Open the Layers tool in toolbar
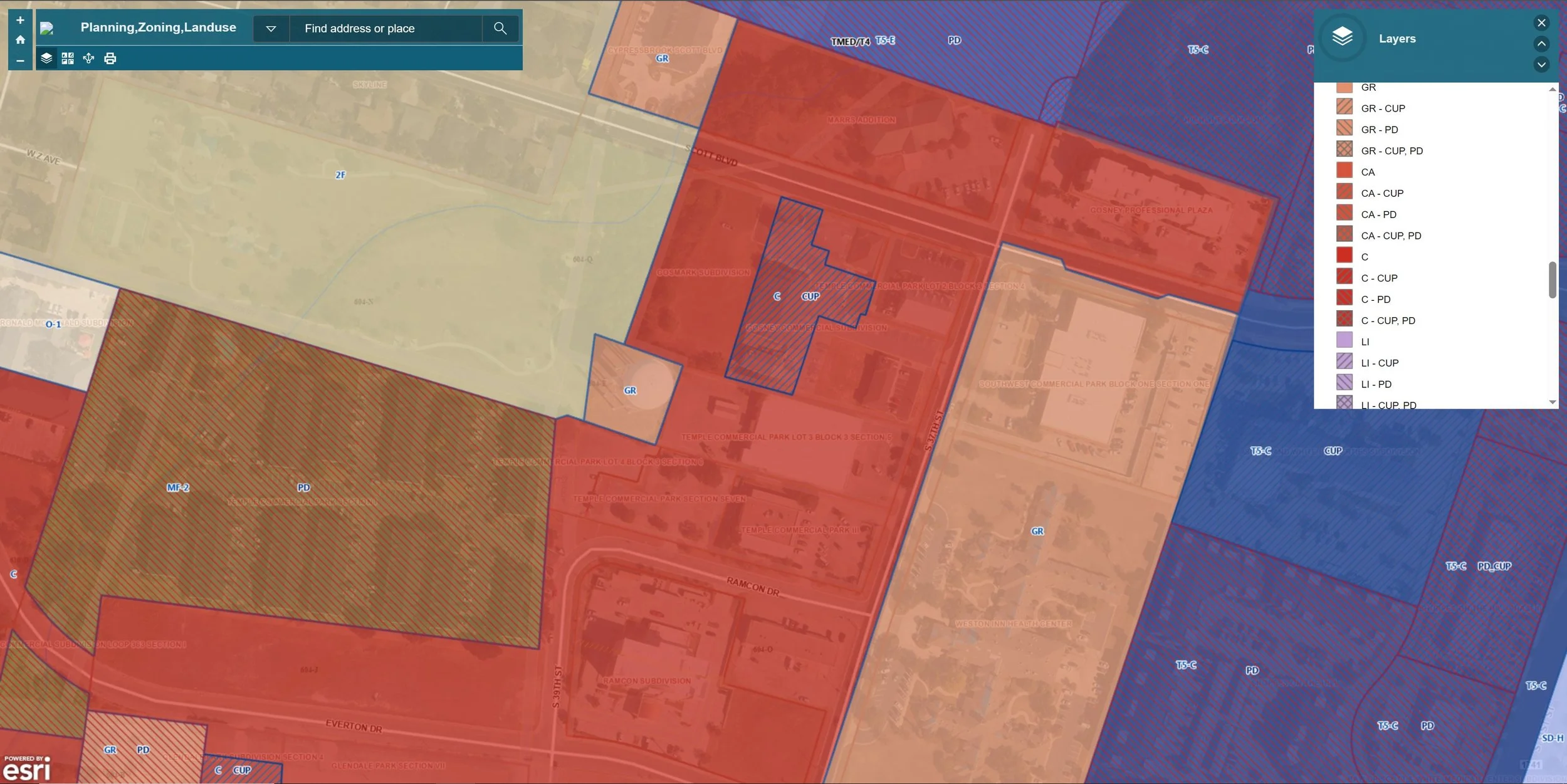This screenshot has width=1567, height=784. click(46, 58)
